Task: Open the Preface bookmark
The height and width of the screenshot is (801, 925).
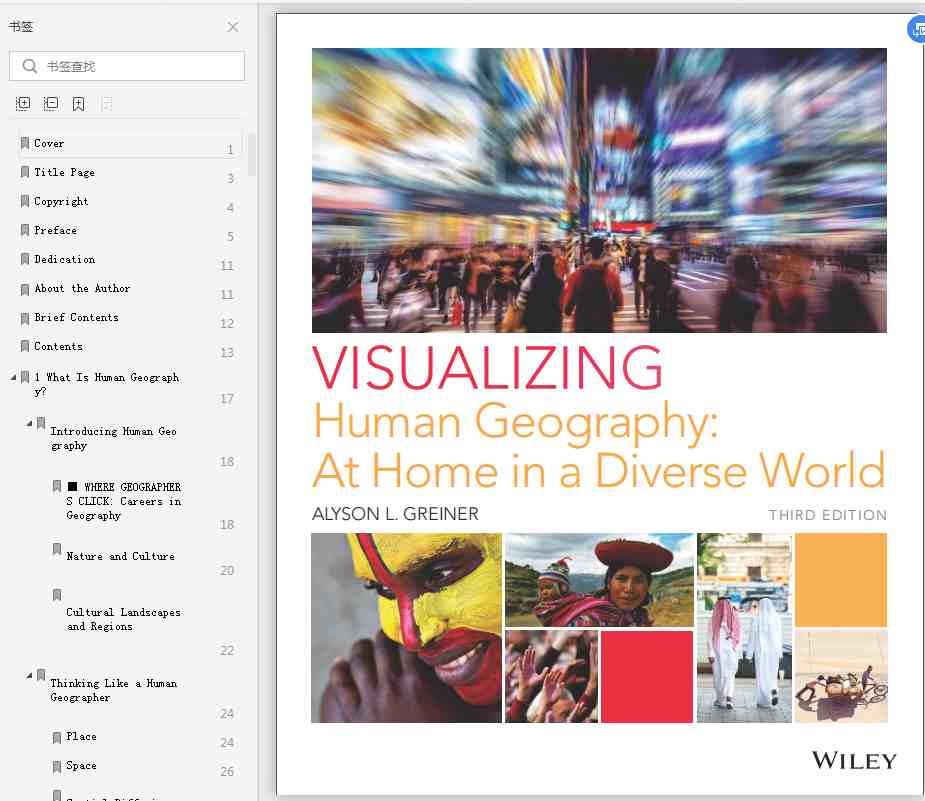Action: (x=55, y=230)
